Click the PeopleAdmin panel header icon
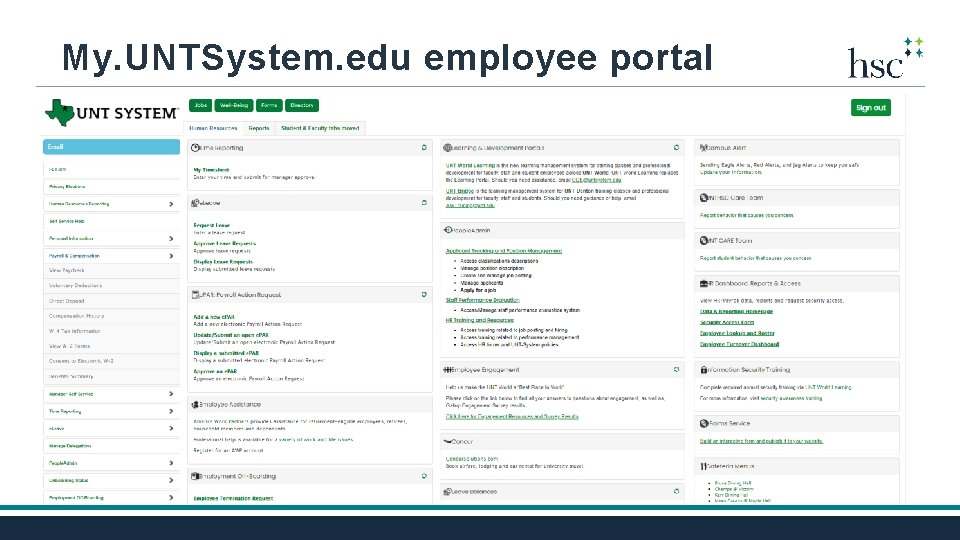 coord(448,230)
